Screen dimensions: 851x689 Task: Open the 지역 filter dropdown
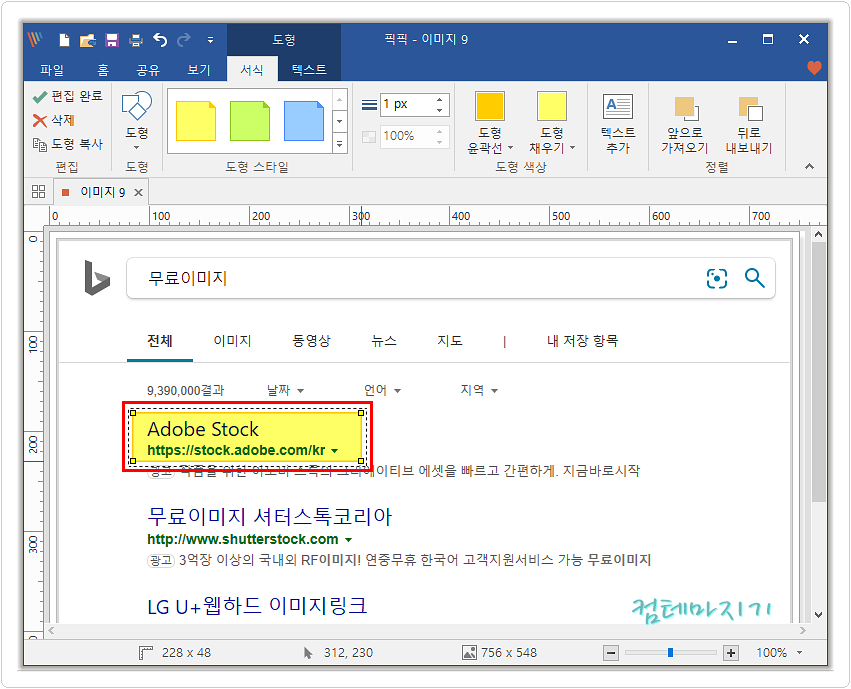pos(479,390)
